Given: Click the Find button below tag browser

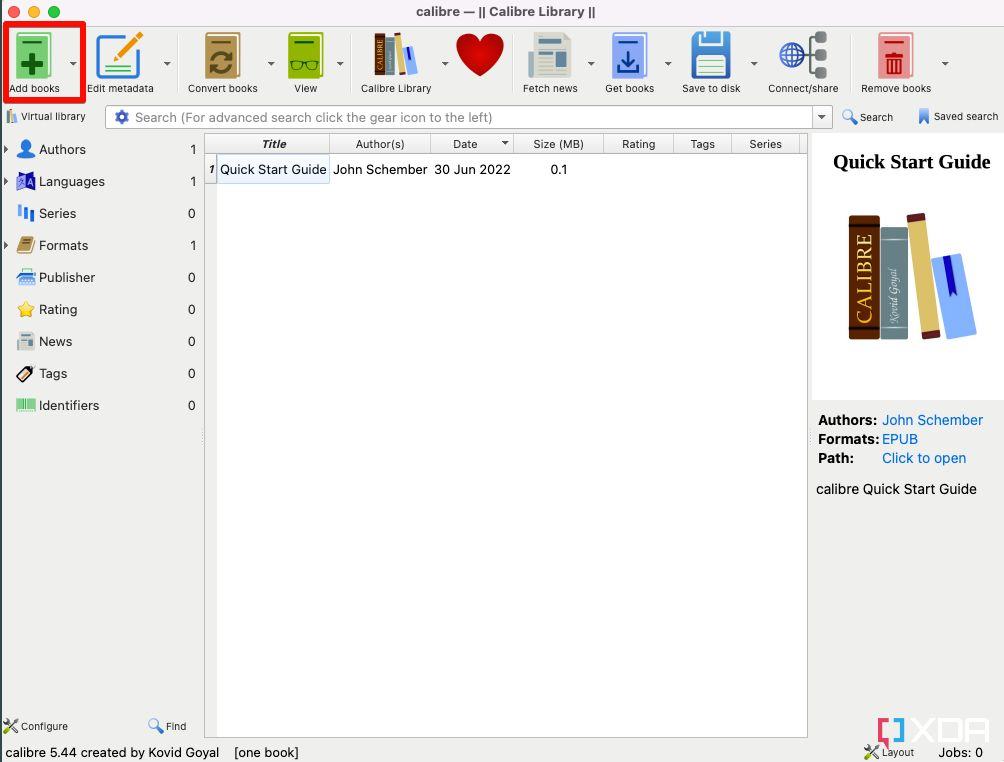Looking at the screenshot, I should pos(167,726).
